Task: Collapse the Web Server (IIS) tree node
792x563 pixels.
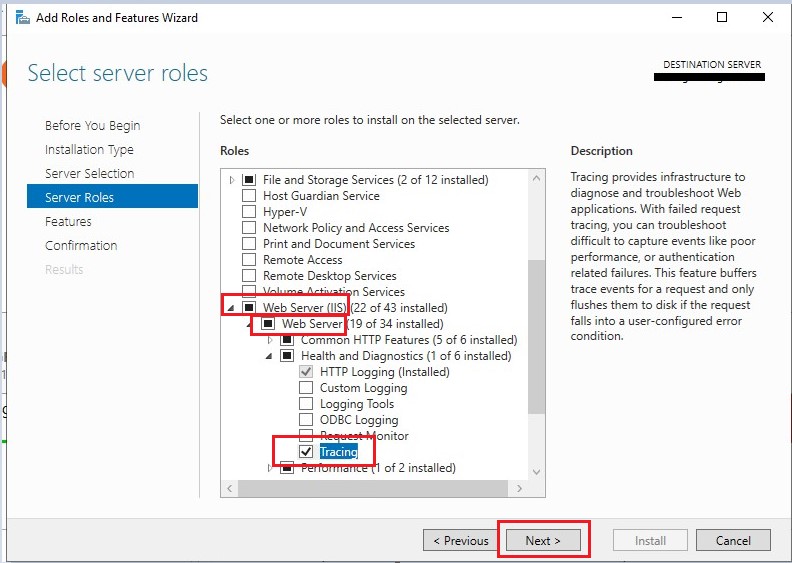Action: pos(232,308)
